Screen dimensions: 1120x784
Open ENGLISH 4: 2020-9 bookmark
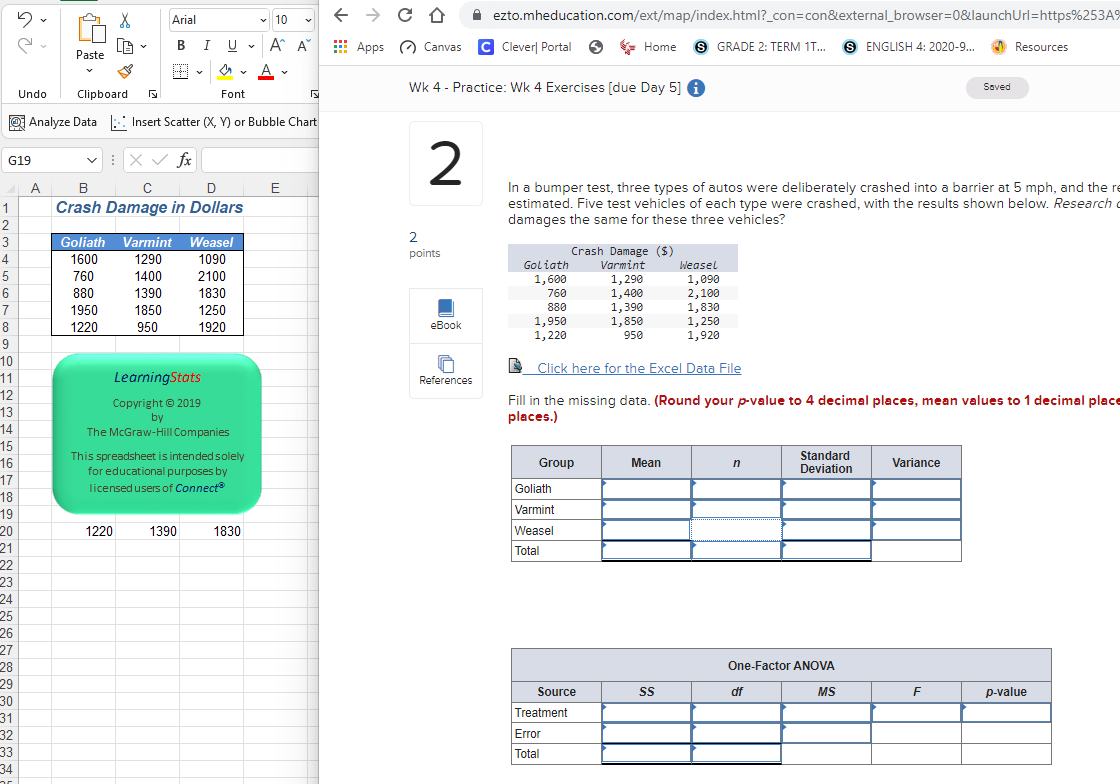pos(909,47)
